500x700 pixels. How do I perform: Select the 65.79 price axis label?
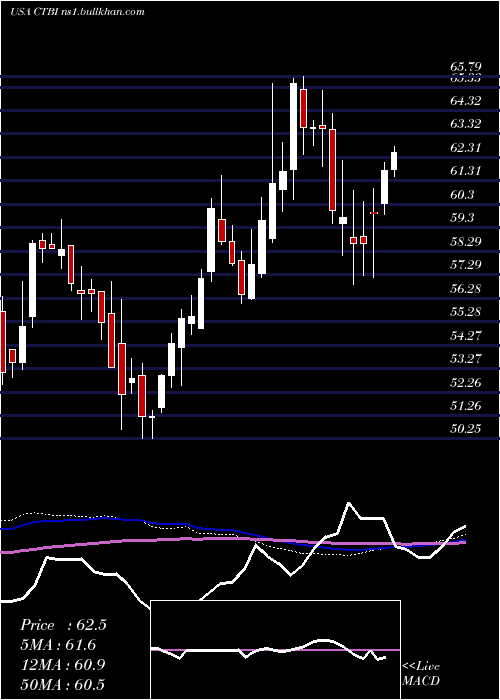[x=466, y=67]
